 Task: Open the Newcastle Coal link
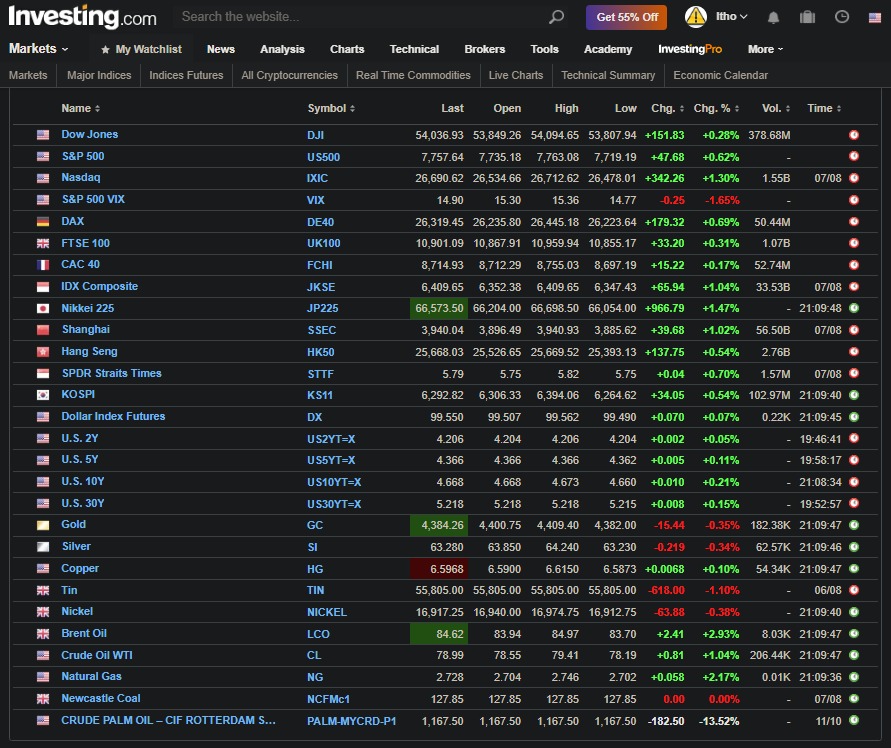(x=101, y=699)
